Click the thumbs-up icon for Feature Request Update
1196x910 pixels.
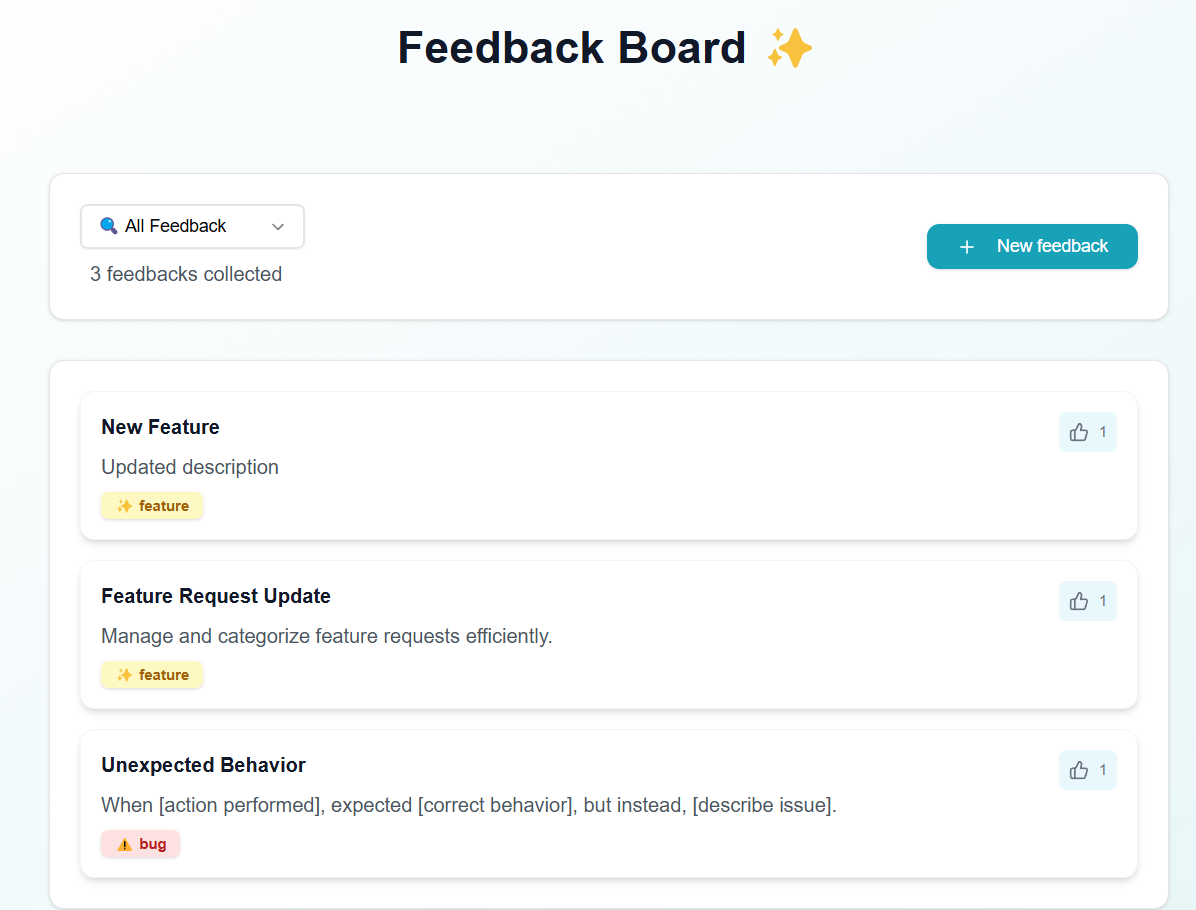coord(1077,600)
